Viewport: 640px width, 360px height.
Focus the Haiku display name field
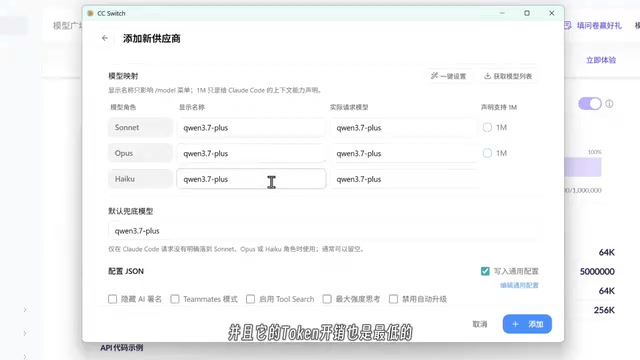pyautogui.click(x=251, y=179)
